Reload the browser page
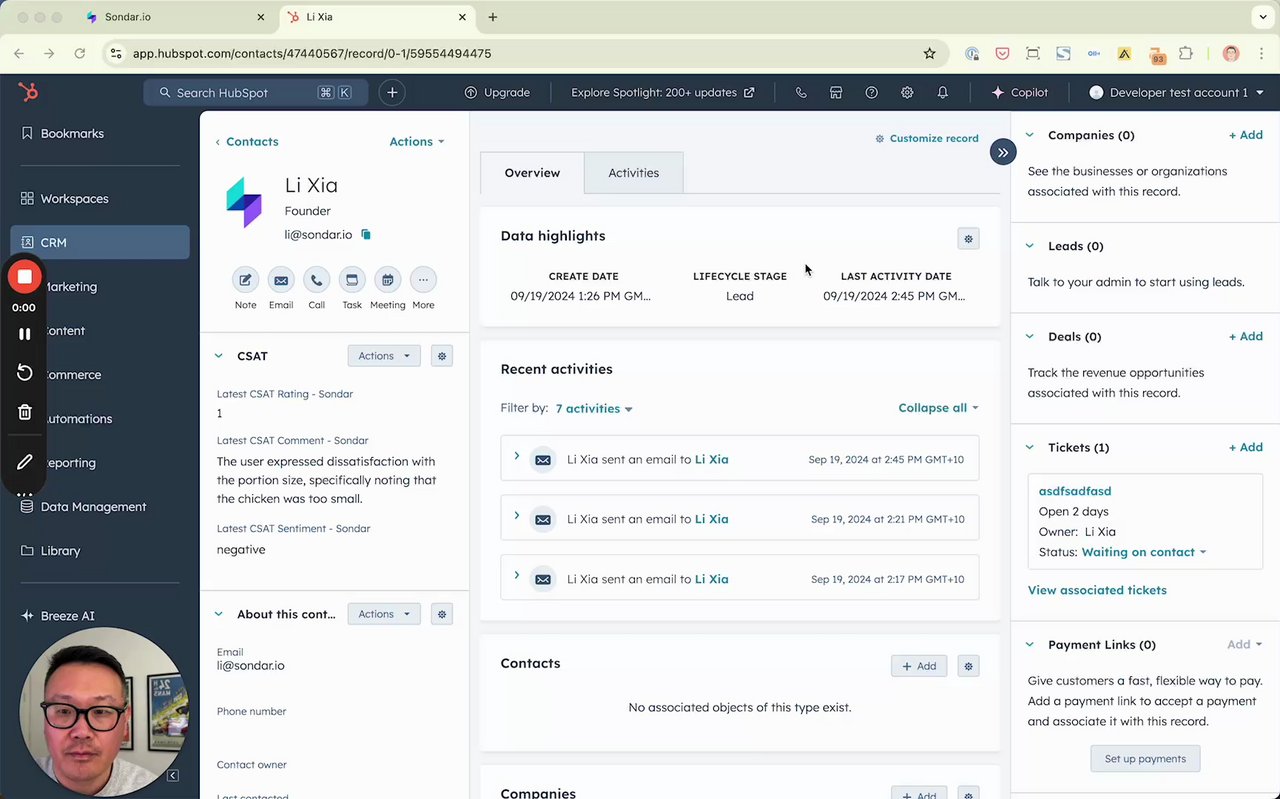This screenshot has width=1280, height=799. pos(80,53)
